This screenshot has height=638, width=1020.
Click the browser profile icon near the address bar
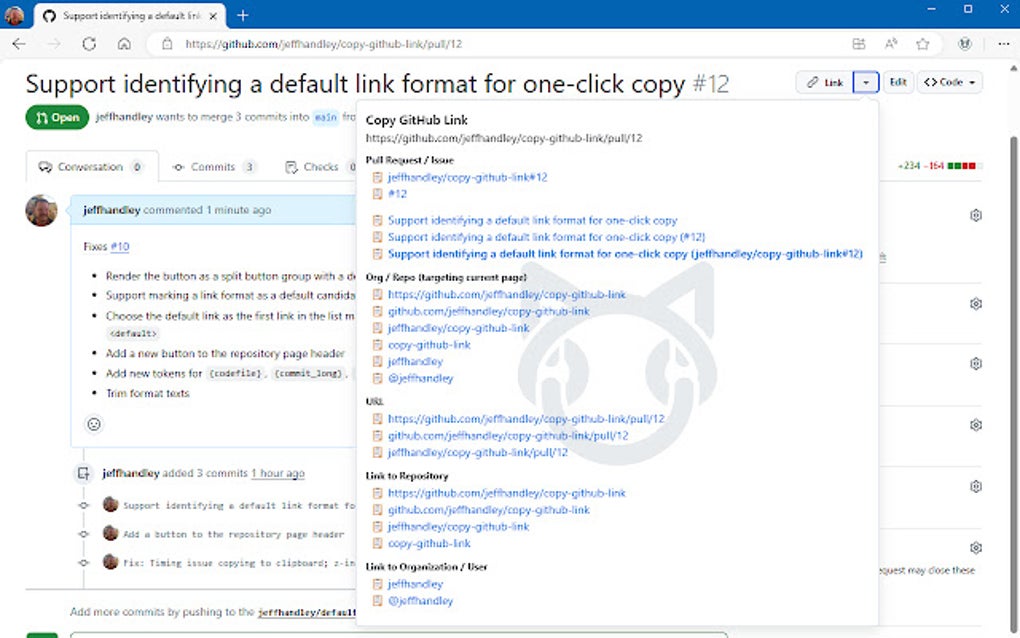click(x=964, y=44)
